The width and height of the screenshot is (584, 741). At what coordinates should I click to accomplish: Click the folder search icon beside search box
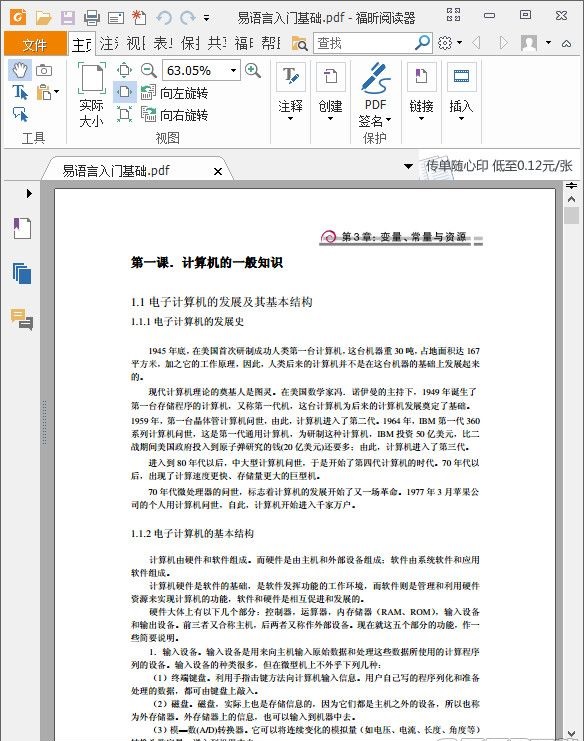tap(299, 43)
